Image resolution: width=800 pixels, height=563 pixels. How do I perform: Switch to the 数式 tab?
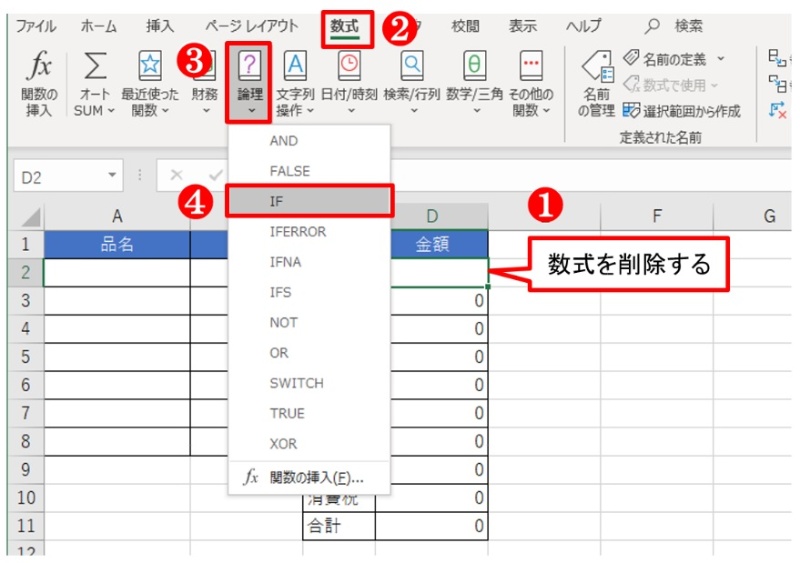(344, 26)
